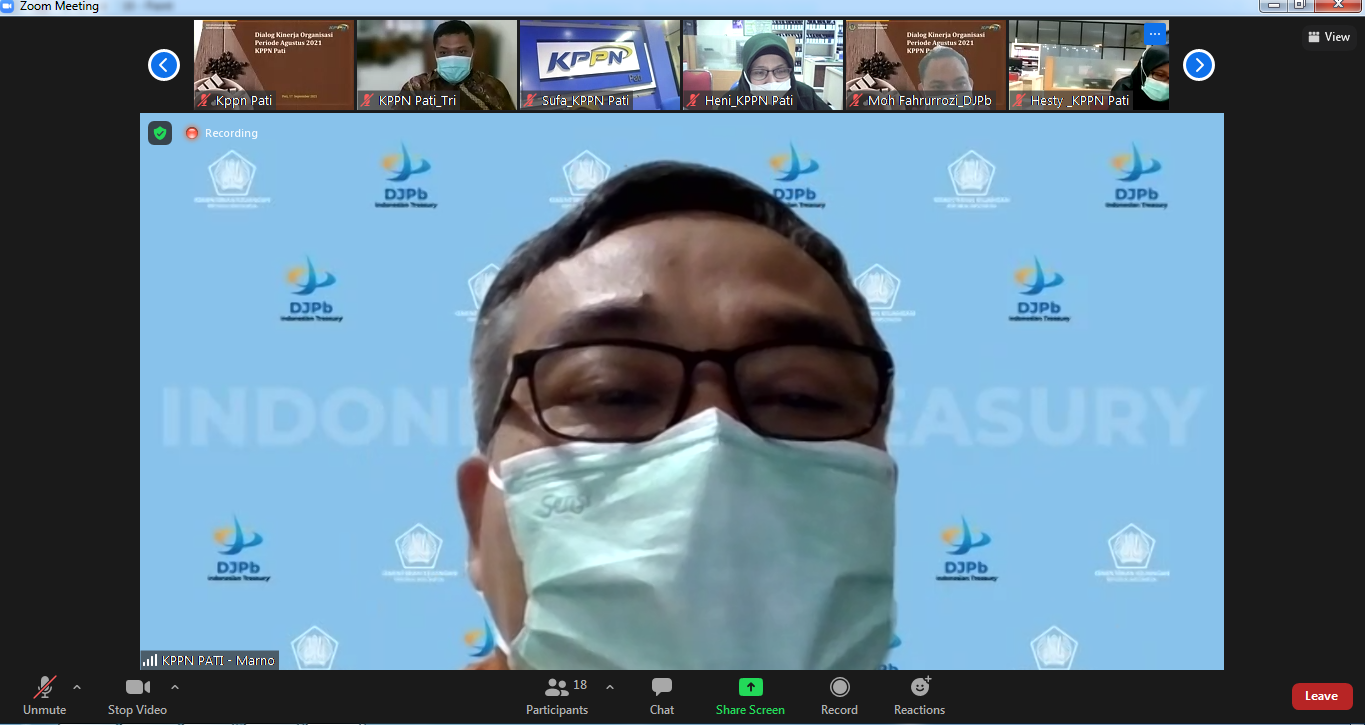
Task: Select the Heni_KPPN Pati video thumbnail
Action: click(763, 65)
